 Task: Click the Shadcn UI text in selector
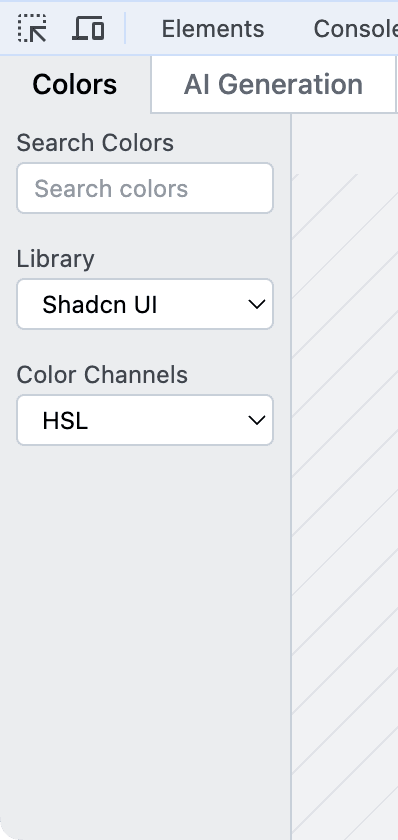click(x=100, y=305)
